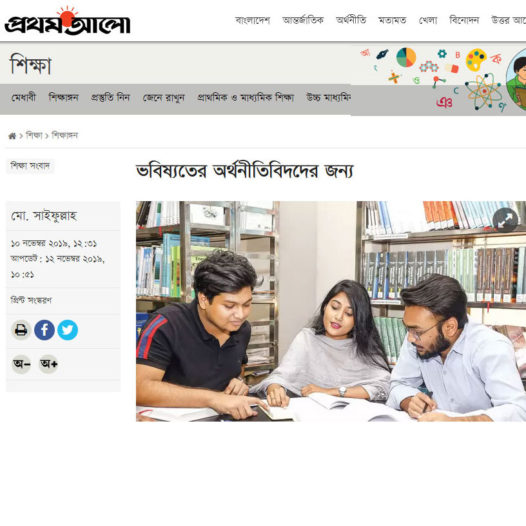Click author name মো. সাইফুল্লাহ

(44, 216)
